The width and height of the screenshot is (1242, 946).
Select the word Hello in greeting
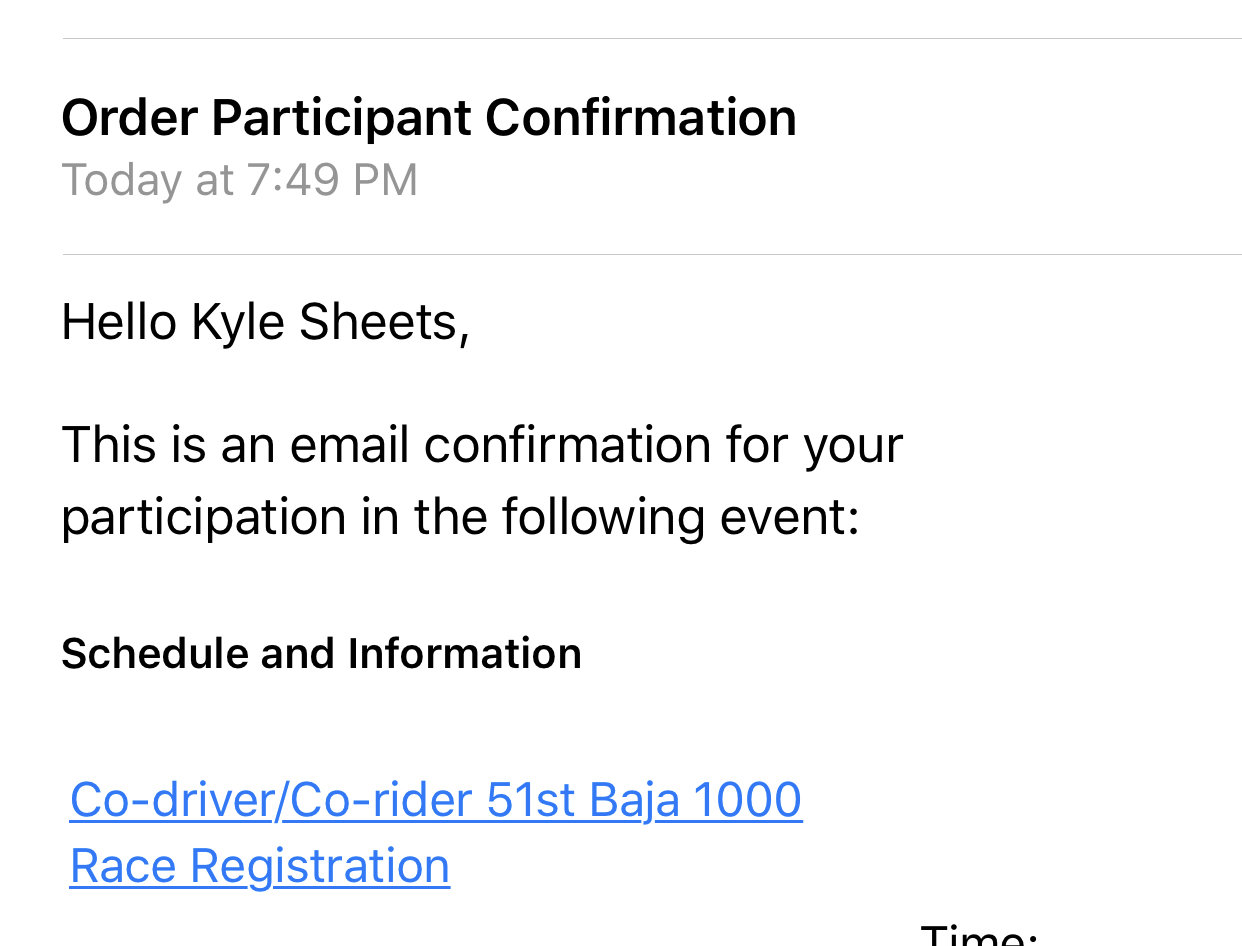click(x=119, y=323)
